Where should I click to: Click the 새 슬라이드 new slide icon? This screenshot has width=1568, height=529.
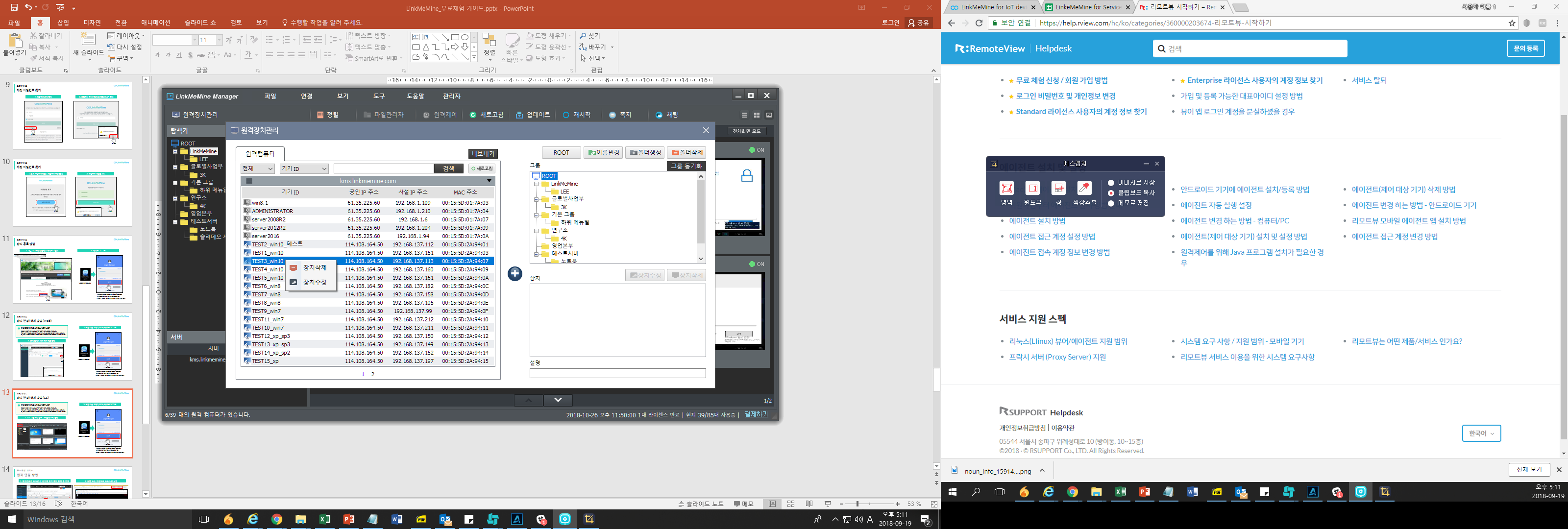[88, 41]
